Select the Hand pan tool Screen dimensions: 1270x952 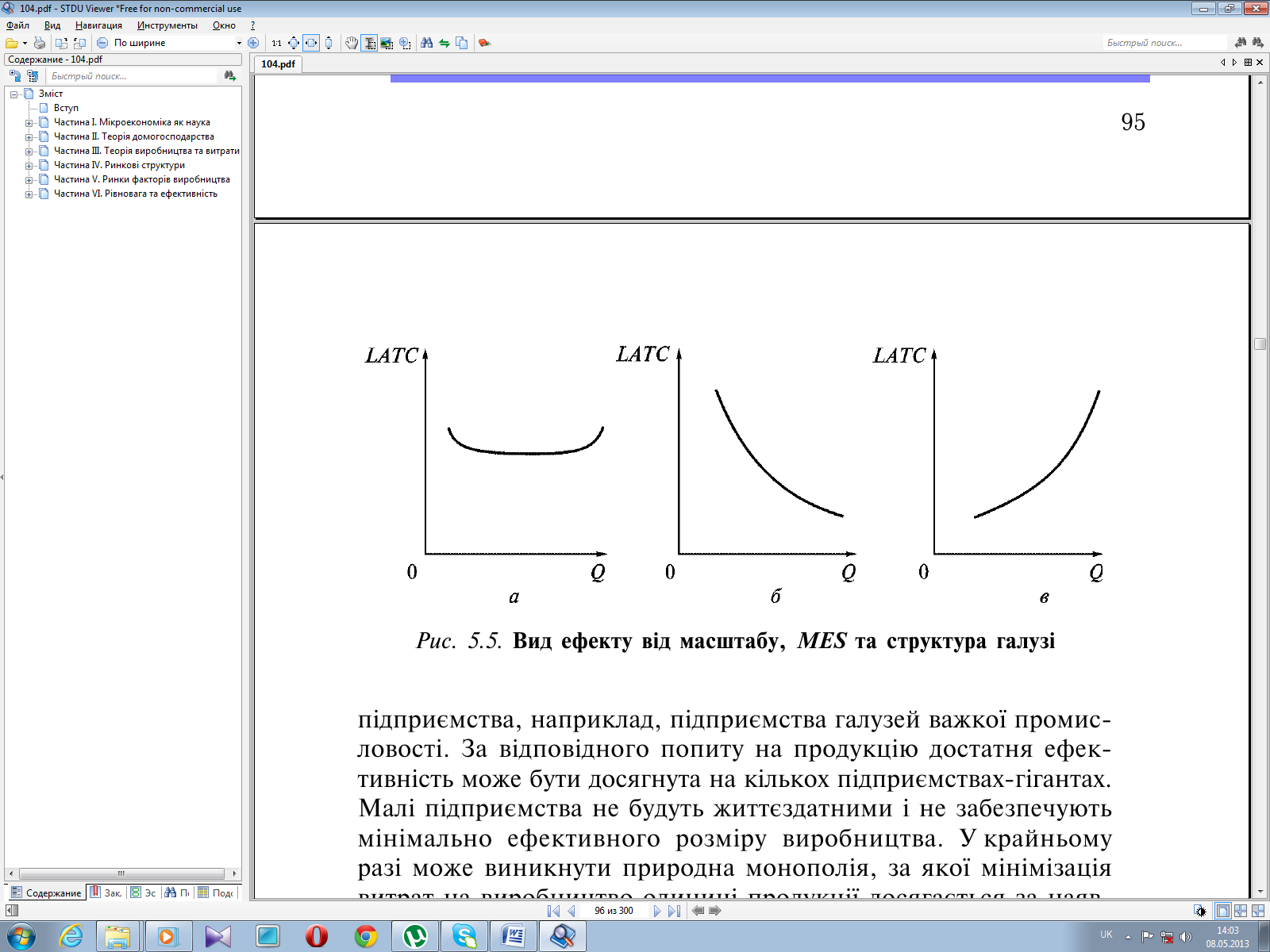click(352, 43)
